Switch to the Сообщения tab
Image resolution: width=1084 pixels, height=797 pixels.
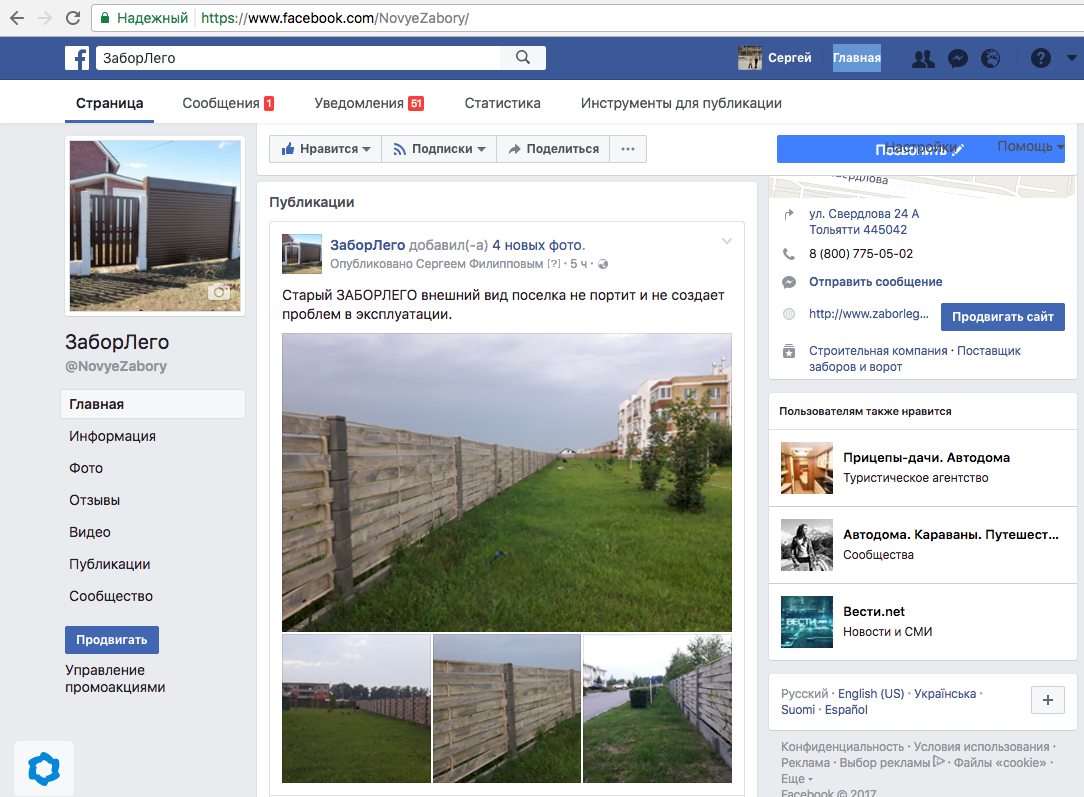(227, 103)
